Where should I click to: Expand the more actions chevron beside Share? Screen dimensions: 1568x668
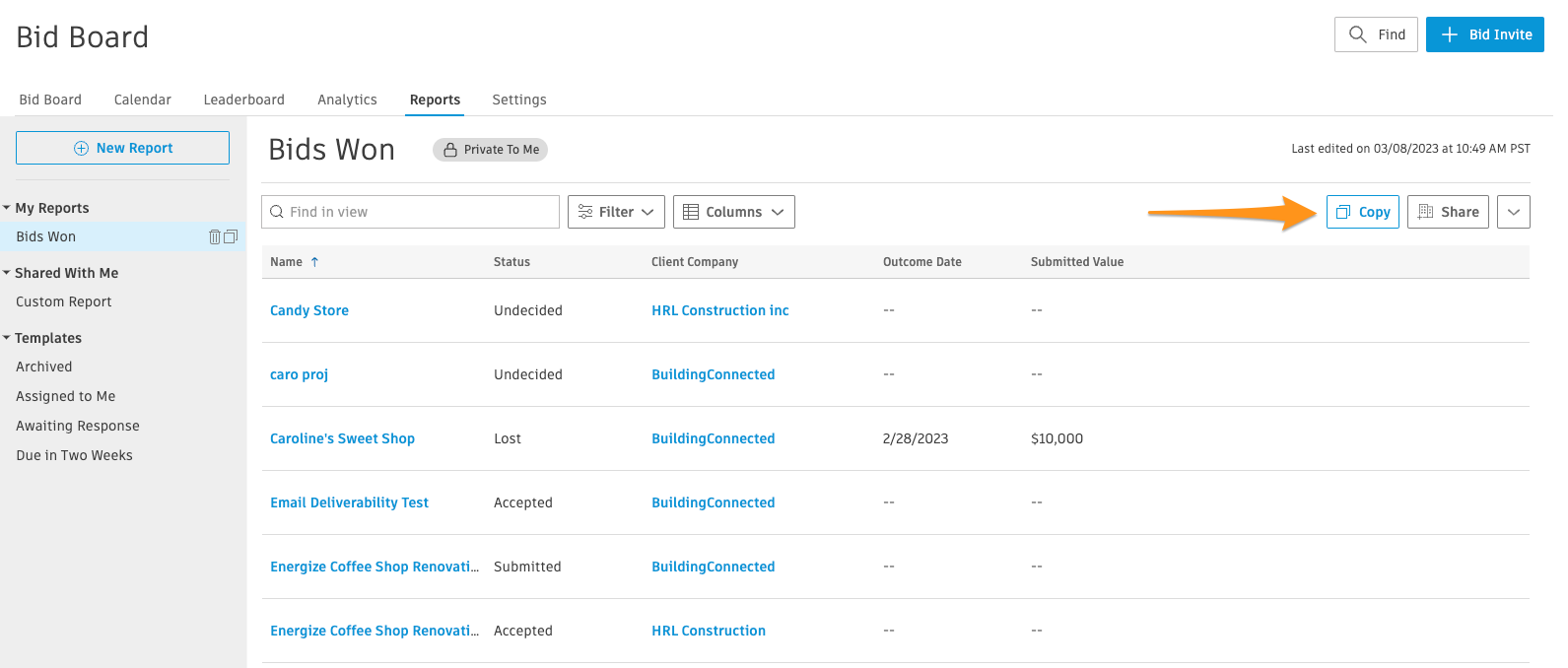(1513, 212)
